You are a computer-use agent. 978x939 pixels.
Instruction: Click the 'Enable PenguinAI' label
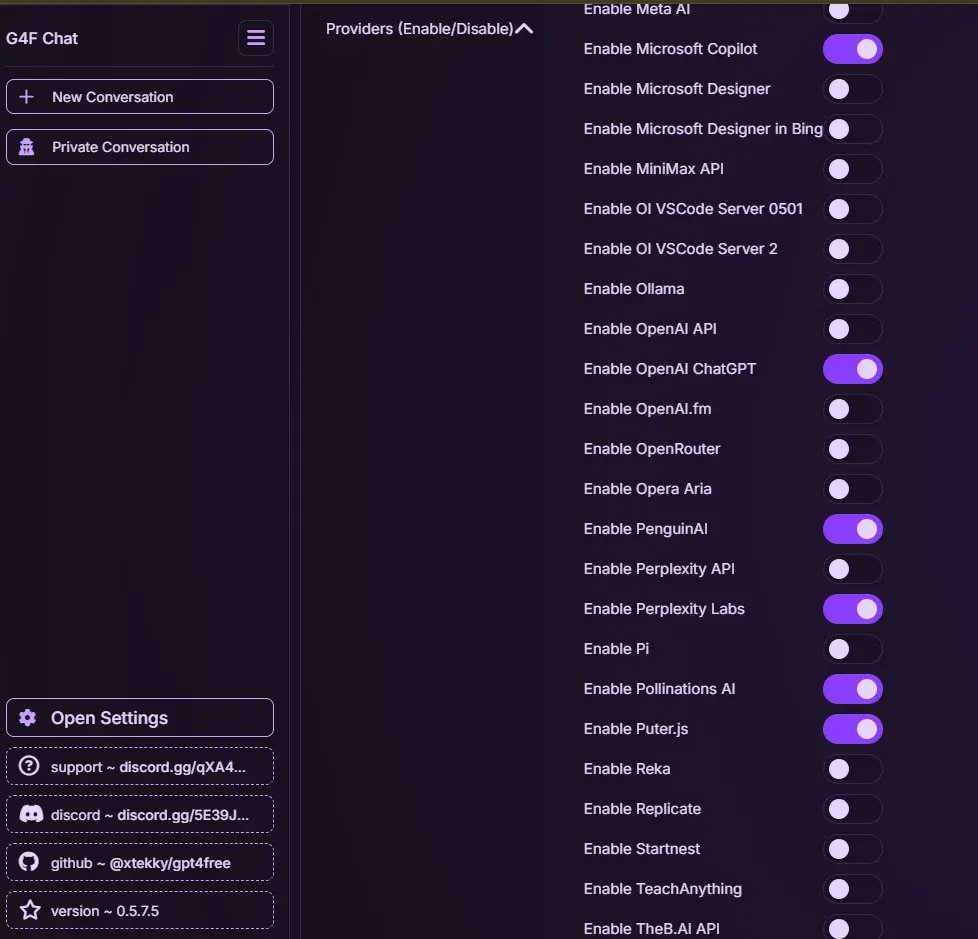[x=646, y=529]
